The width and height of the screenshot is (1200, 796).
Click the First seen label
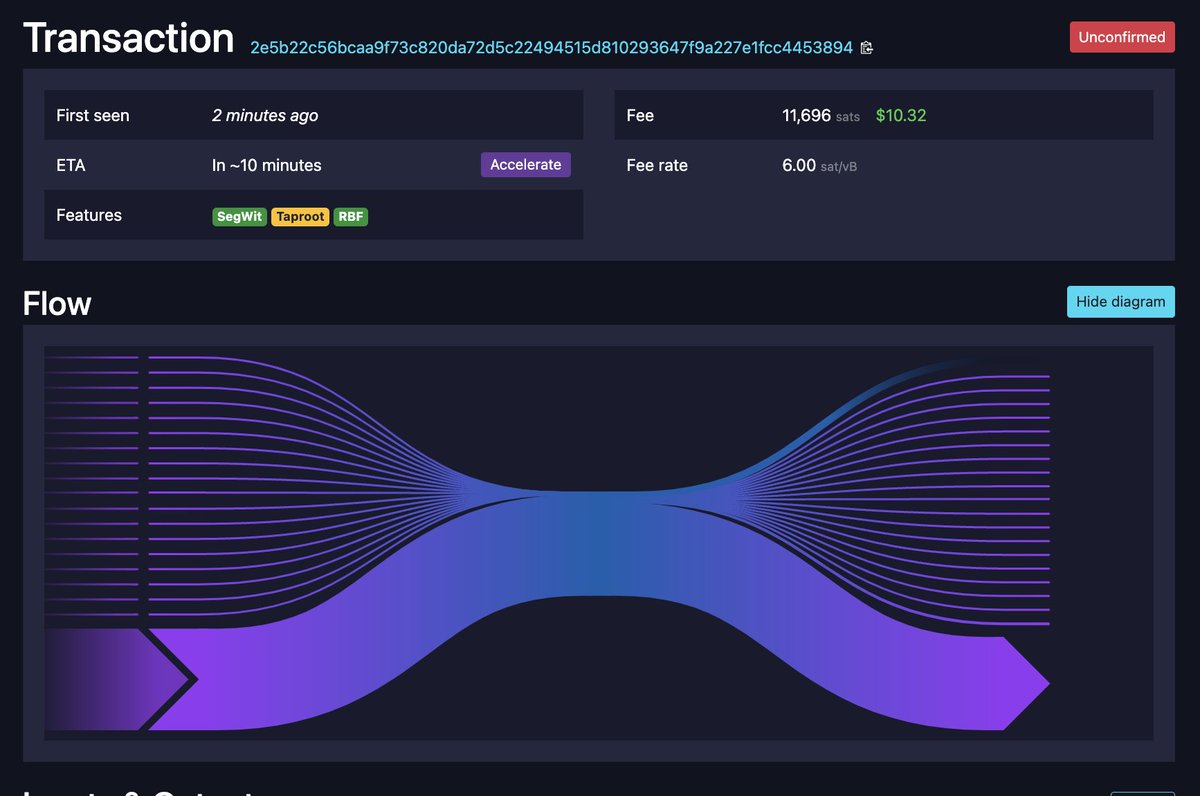[x=93, y=115]
